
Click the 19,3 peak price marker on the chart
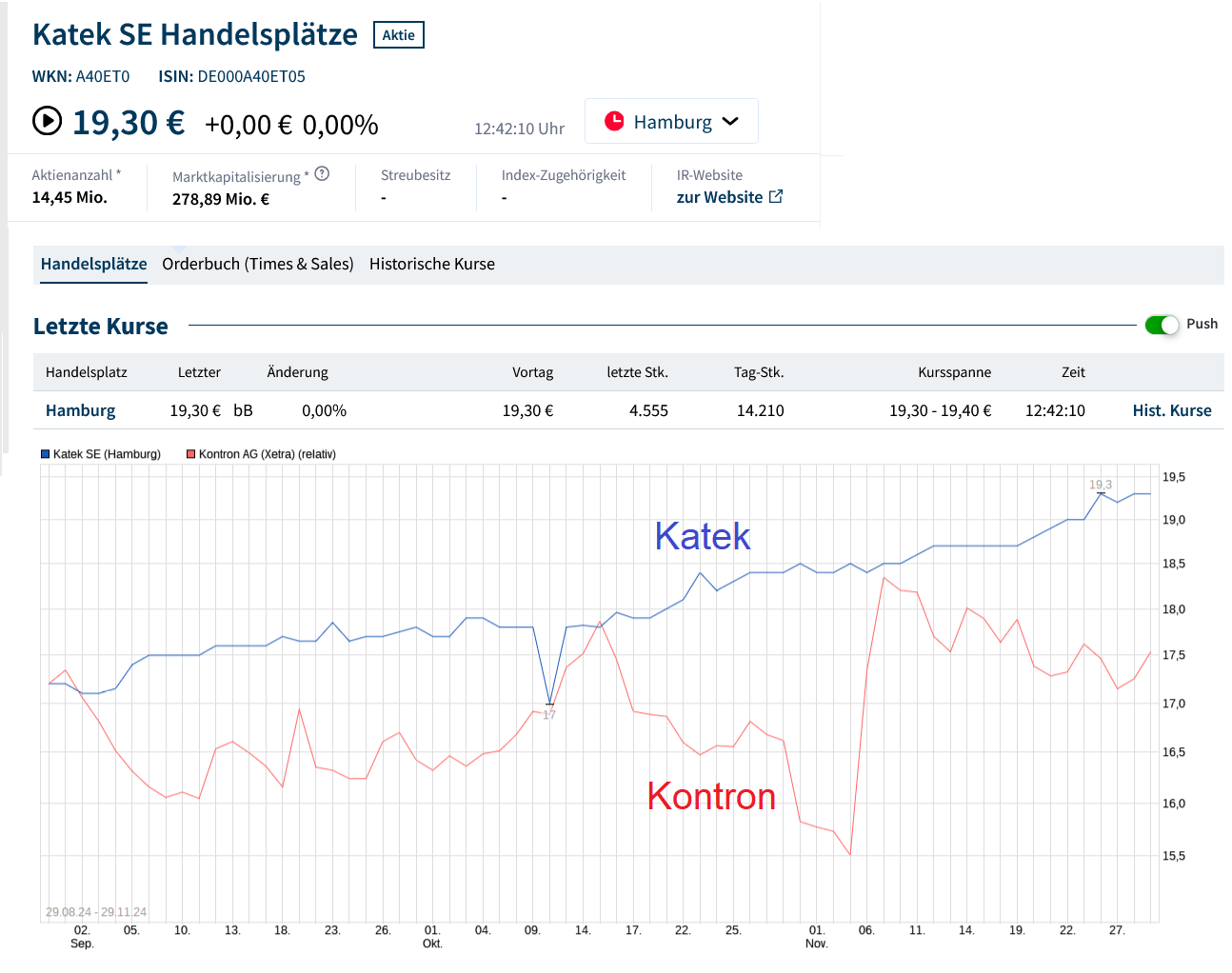pos(1099,486)
